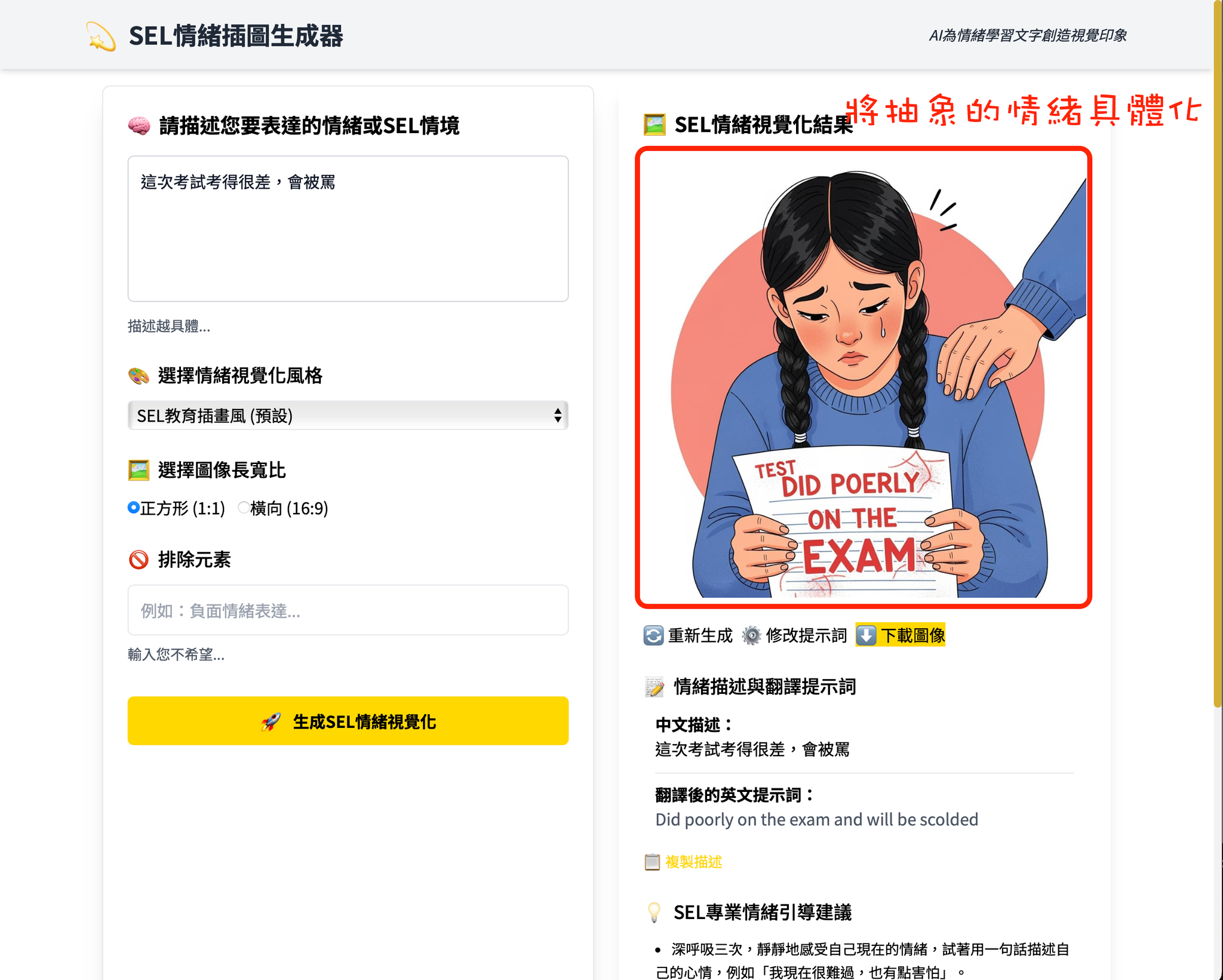
Task: Click the picture icon beside aspect ratio heading
Action: pos(139,470)
